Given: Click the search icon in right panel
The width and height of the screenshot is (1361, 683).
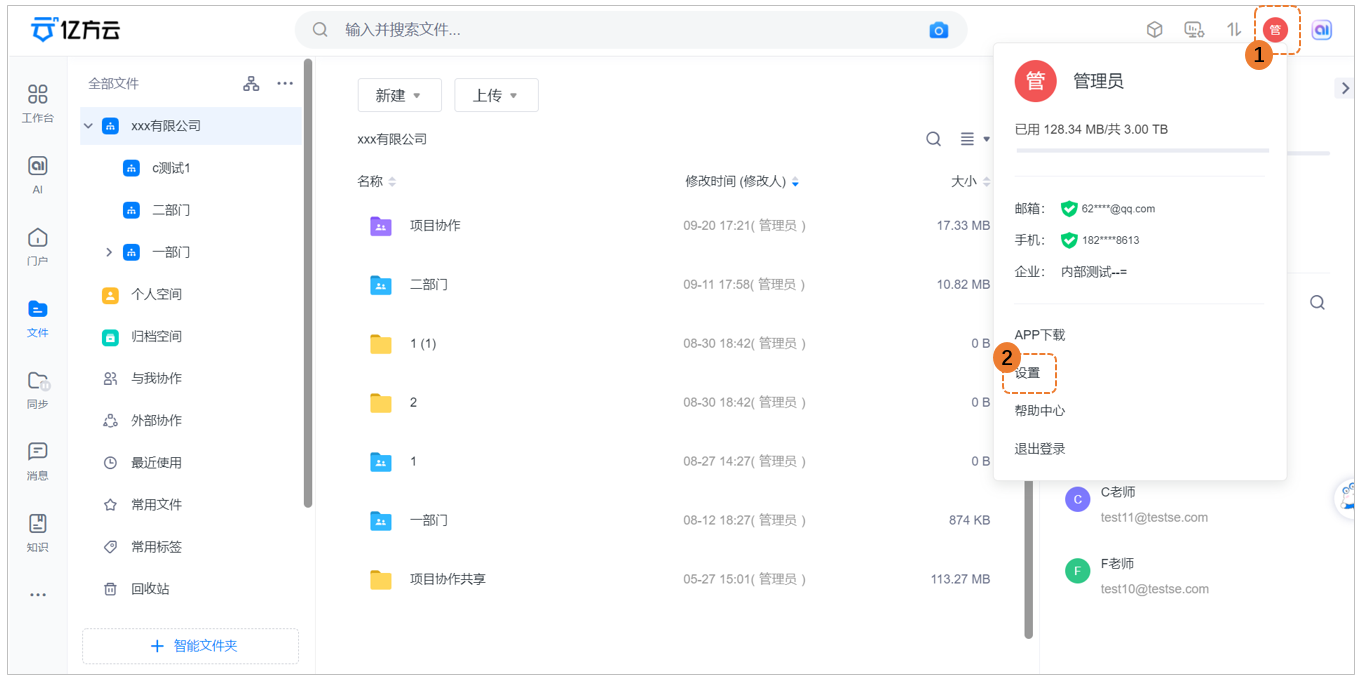Looking at the screenshot, I should coord(1317,302).
